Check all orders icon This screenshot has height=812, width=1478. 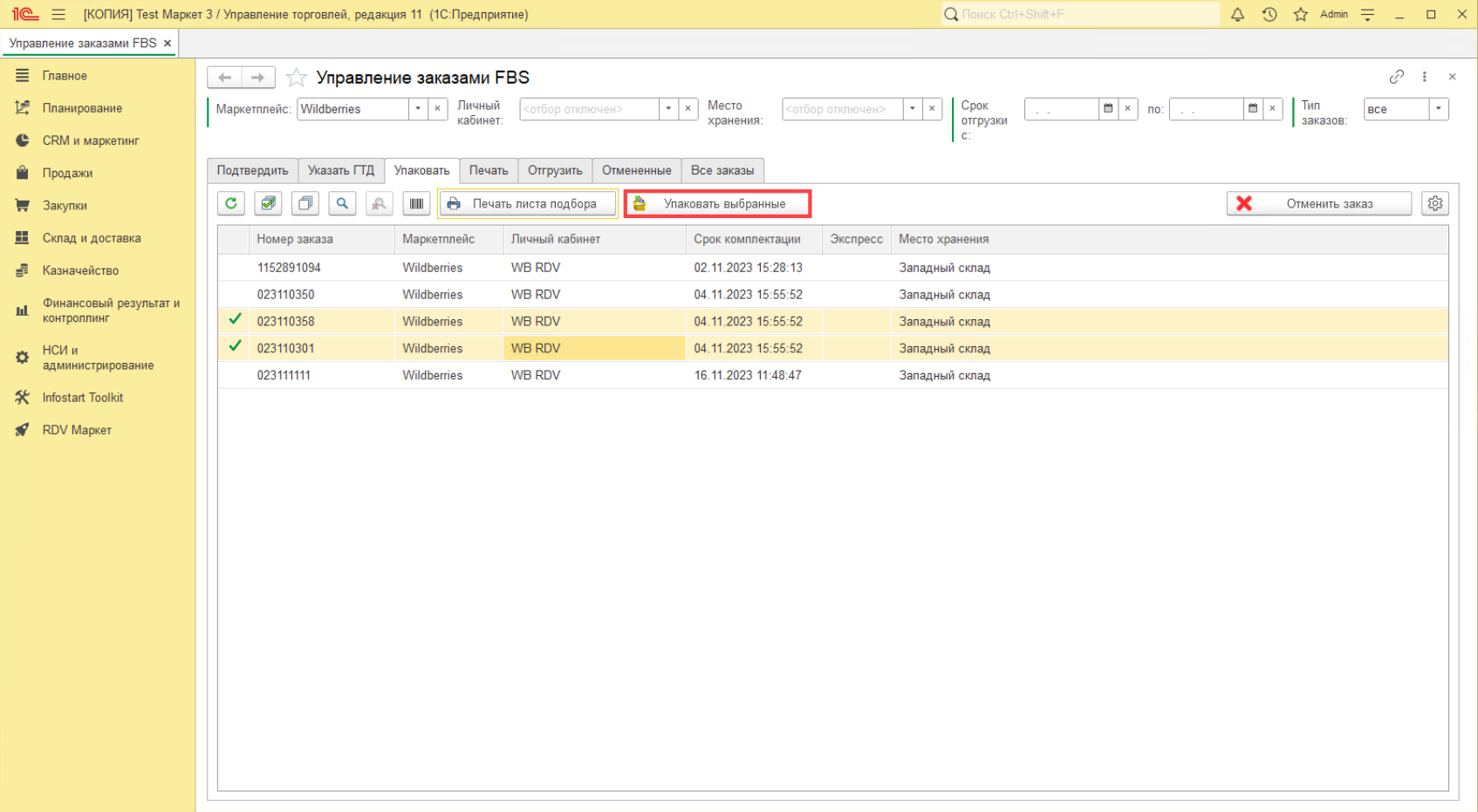(x=269, y=203)
